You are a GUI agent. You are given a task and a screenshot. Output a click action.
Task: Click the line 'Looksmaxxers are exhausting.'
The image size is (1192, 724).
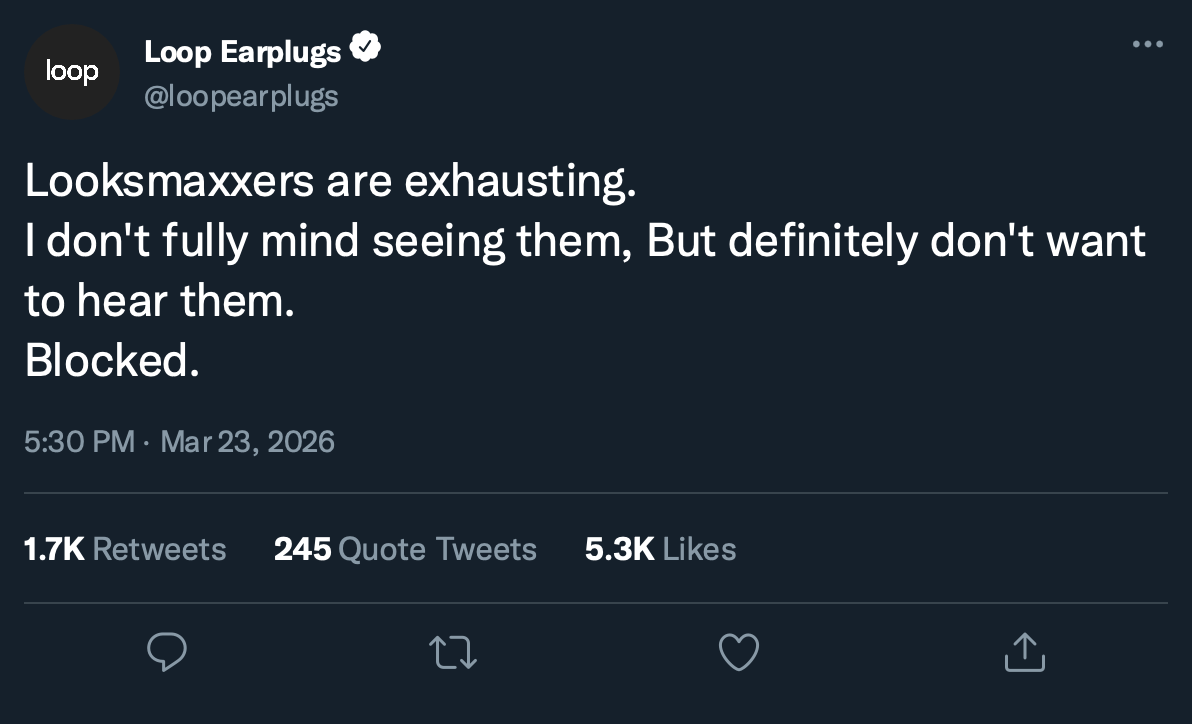pos(330,183)
